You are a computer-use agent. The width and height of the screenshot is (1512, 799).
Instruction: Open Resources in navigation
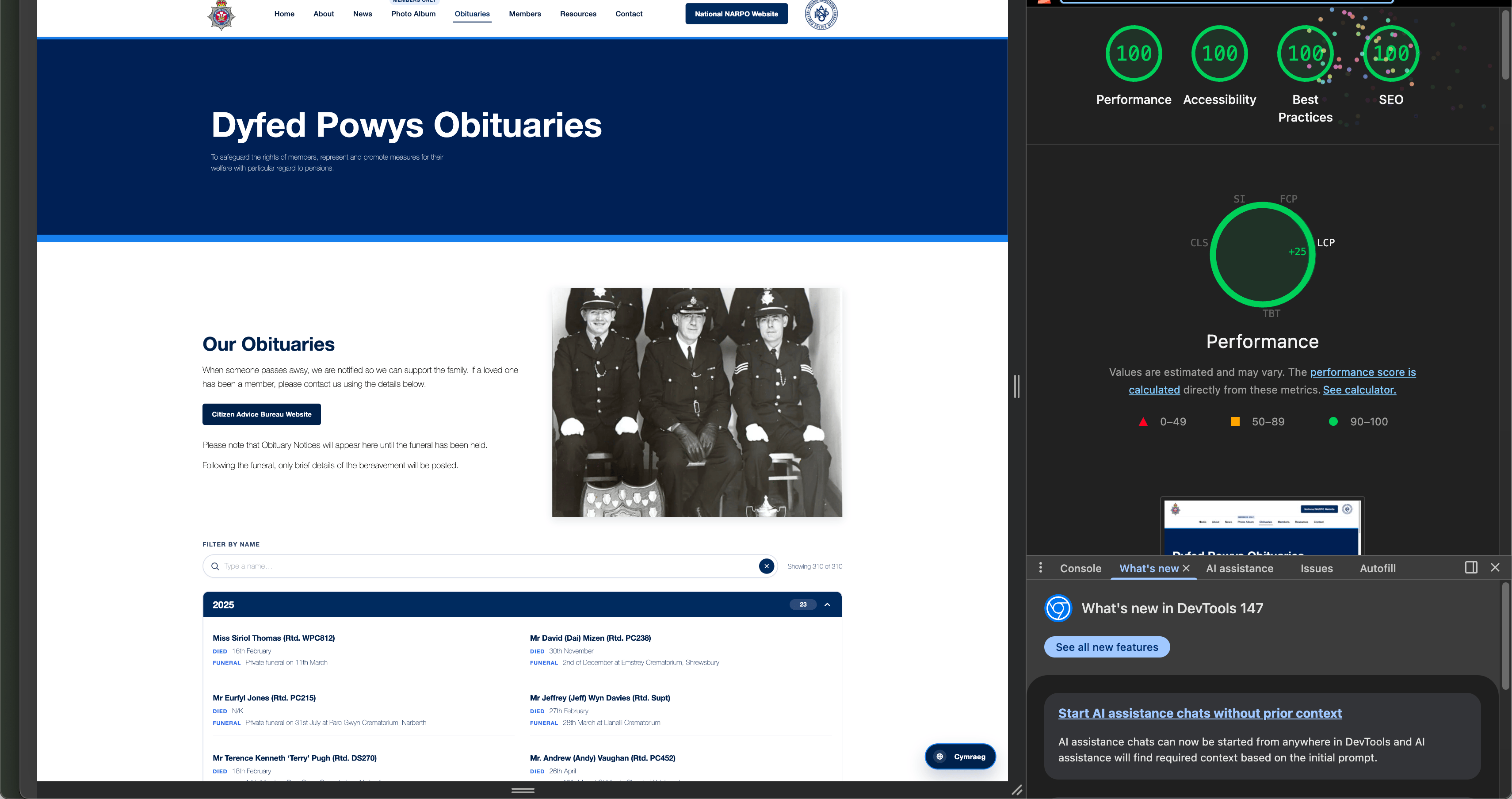578,14
